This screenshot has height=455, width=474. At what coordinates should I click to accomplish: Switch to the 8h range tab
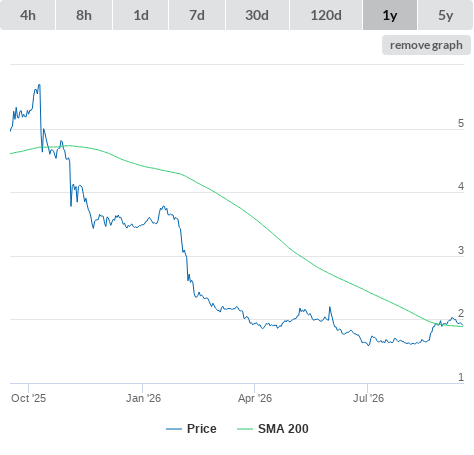84,15
